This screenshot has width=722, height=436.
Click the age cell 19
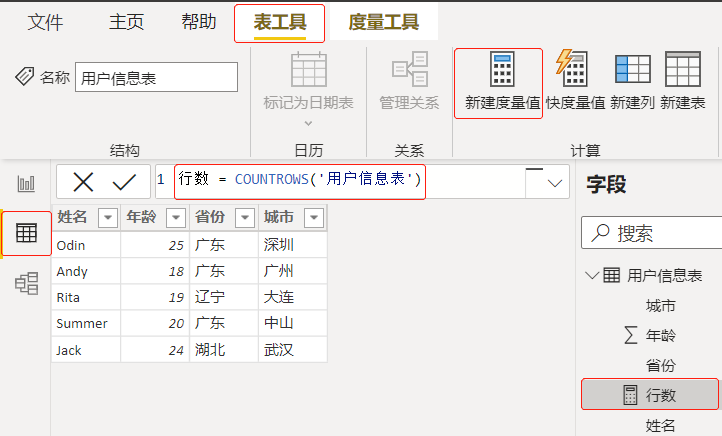[155, 297]
